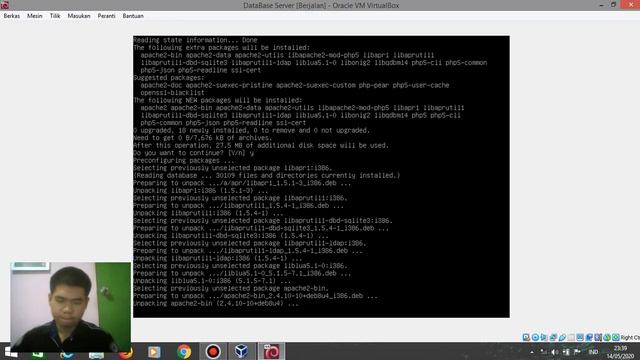Click the display status icon in VirtualBox
Viewport: 640px width, 360px height.
(580, 337)
